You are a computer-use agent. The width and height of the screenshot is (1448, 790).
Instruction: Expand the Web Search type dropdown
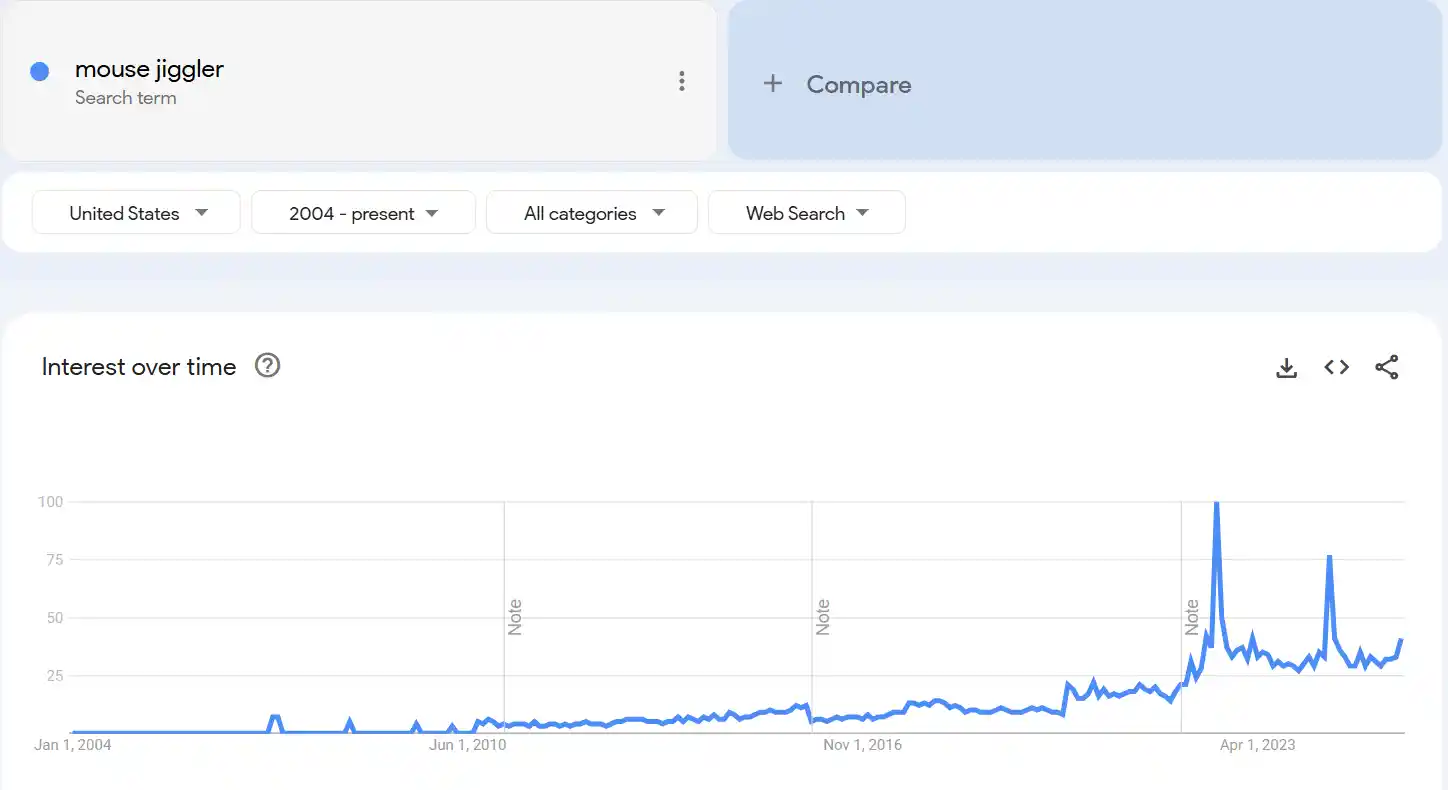pyautogui.click(x=807, y=213)
